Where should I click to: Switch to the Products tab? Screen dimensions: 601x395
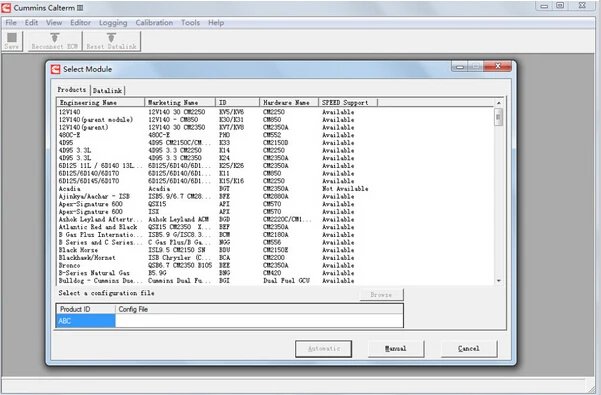click(72, 90)
